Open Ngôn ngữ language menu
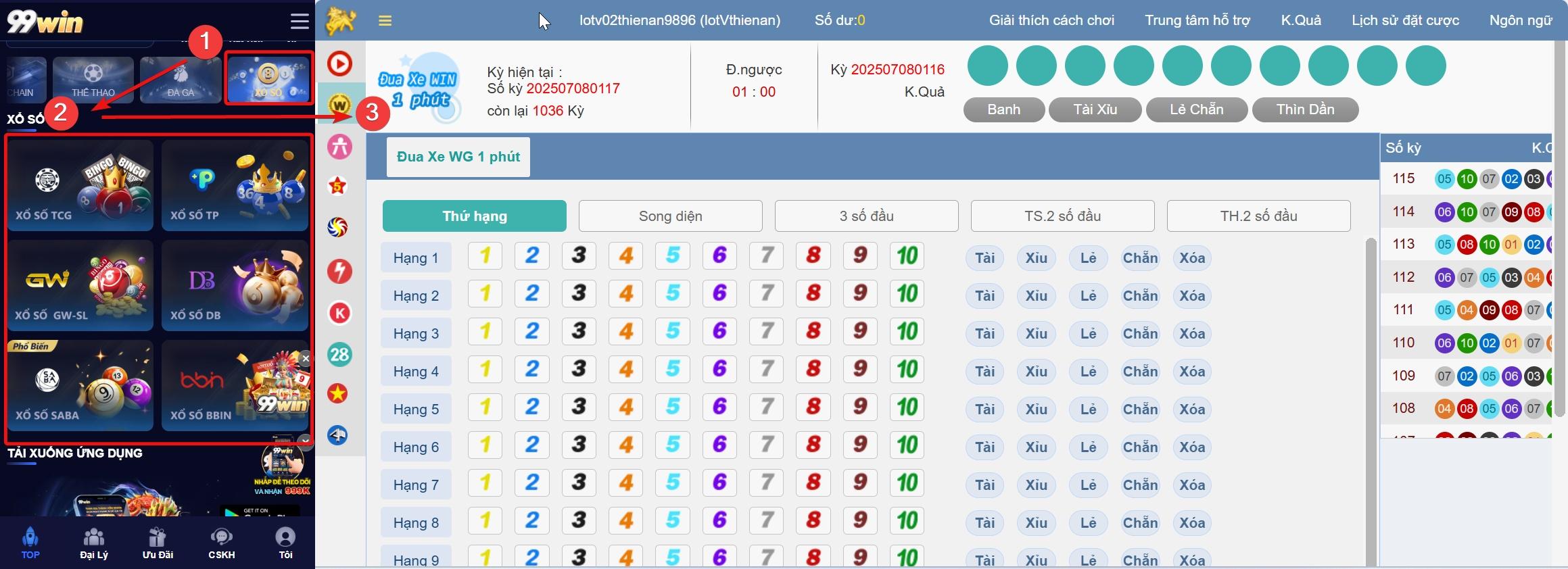This screenshot has width=1568, height=569. (x=1521, y=20)
